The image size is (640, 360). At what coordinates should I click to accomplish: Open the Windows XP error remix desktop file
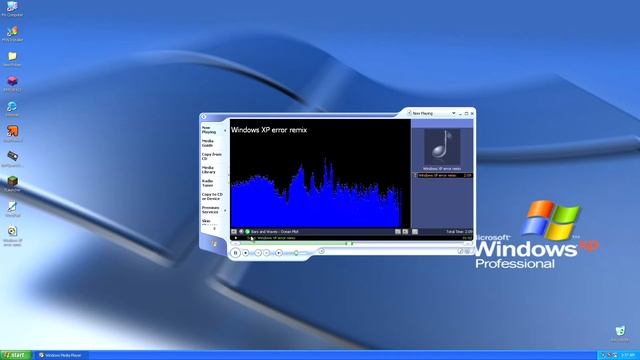coord(12,236)
